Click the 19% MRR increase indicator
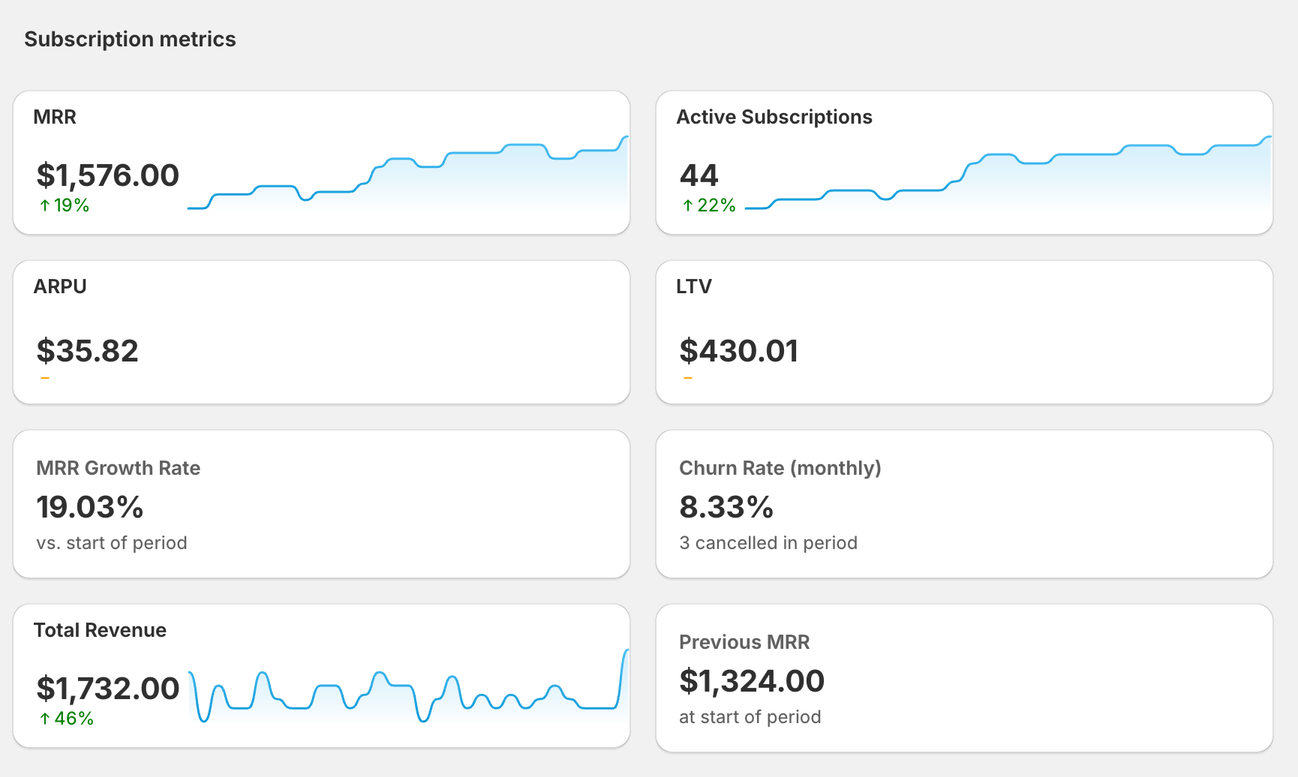Viewport: 1298px width, 777px height. (64, 205)
